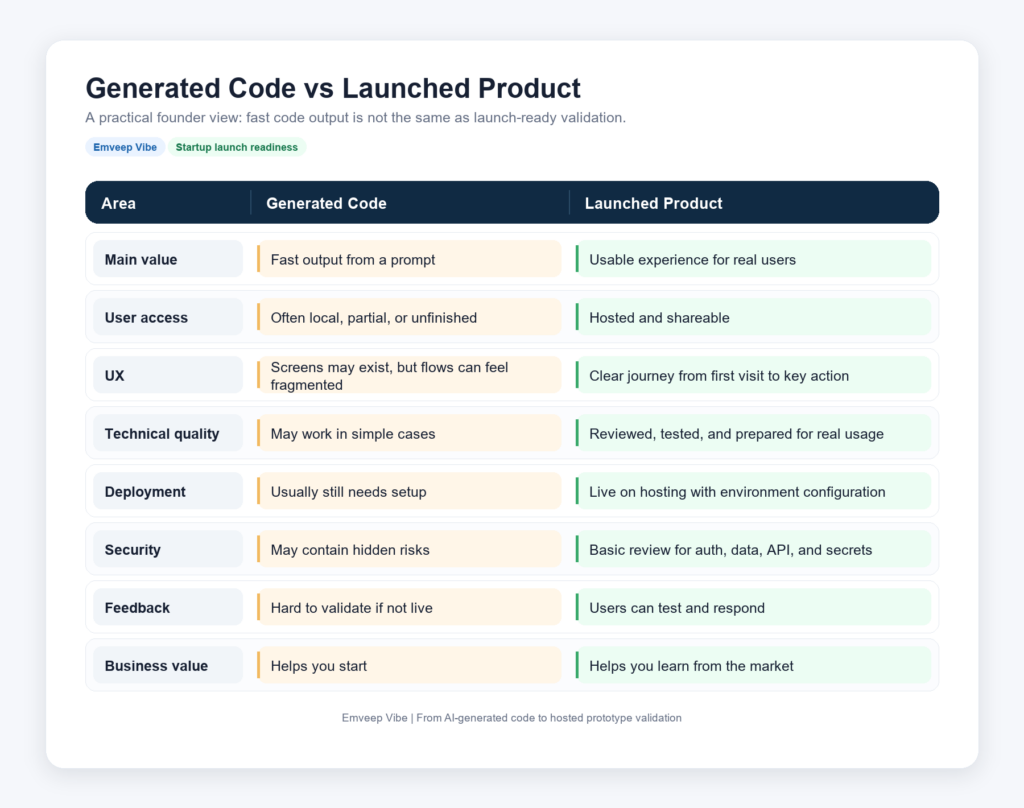Click 'Usually still needs setup' cell
Viewport: 1024px width, 808px height.
pos(409,492)
